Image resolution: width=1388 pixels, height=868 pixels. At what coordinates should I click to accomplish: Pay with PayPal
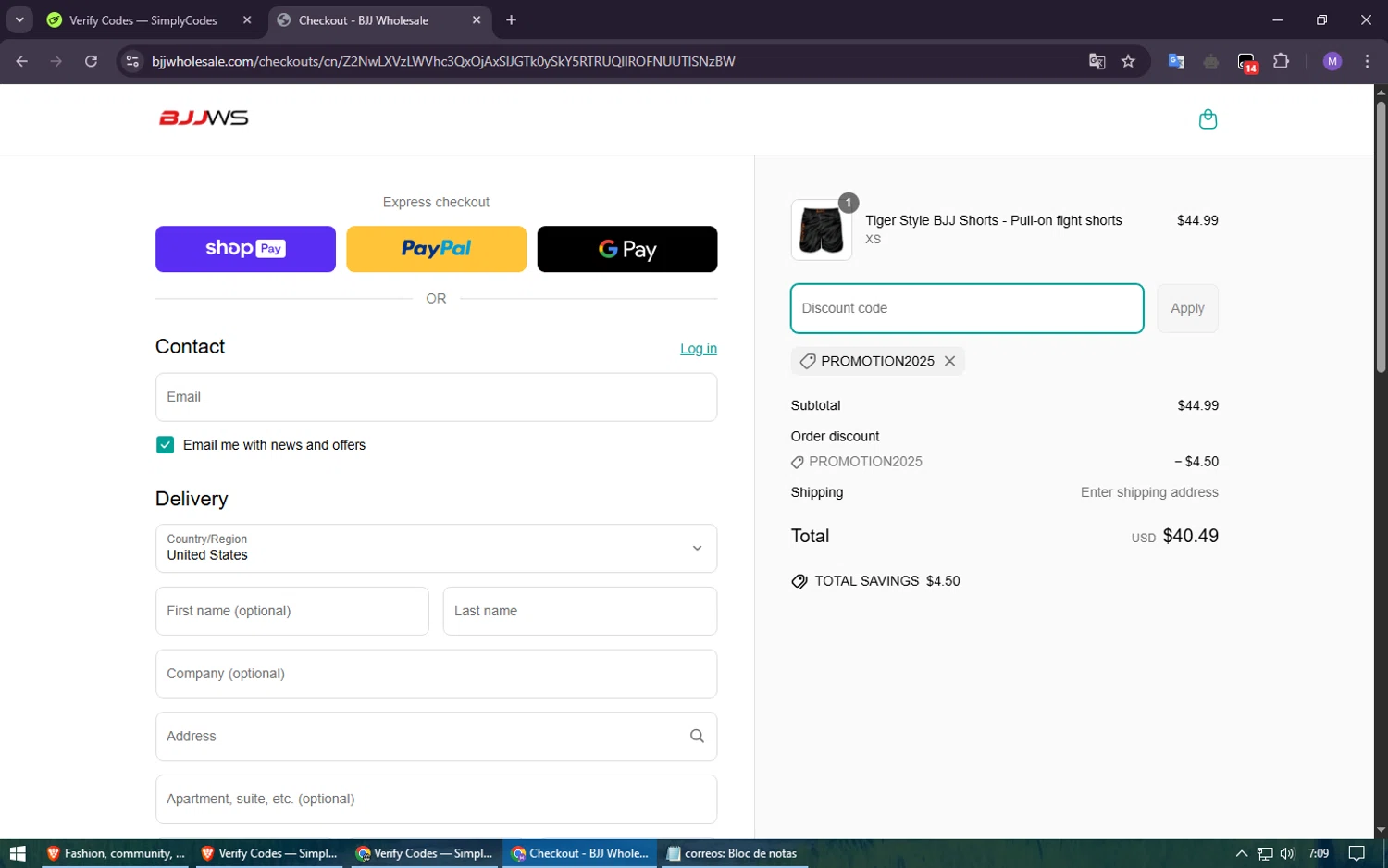436,249
